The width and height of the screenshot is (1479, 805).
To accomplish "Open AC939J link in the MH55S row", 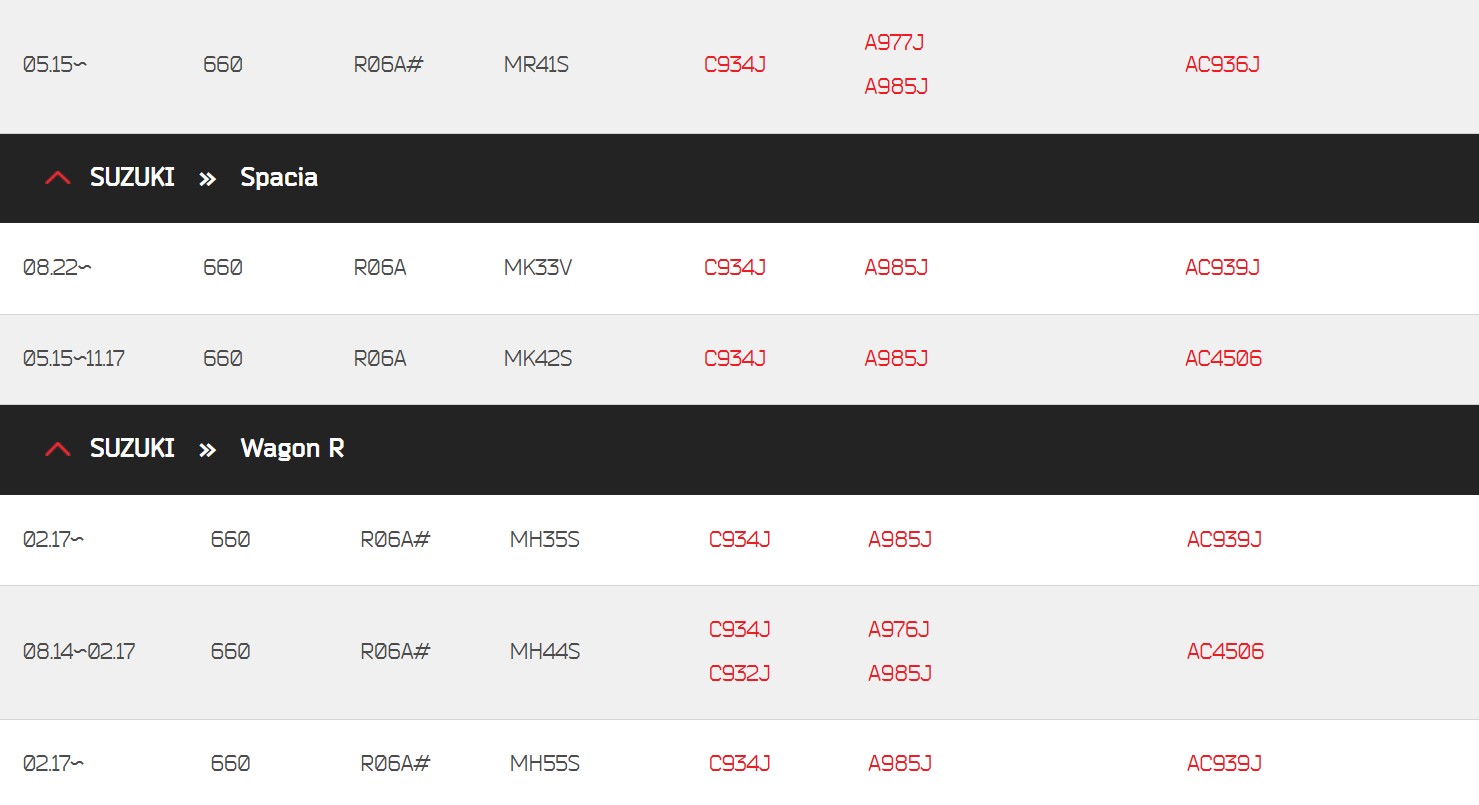I will pyautogui.click(x=1224, y=764).
